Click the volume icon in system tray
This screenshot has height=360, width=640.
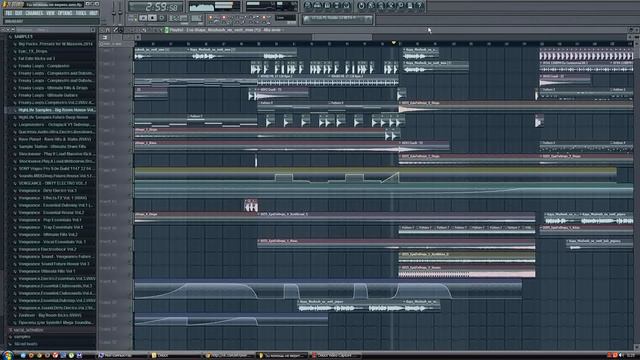coord(621,356)
